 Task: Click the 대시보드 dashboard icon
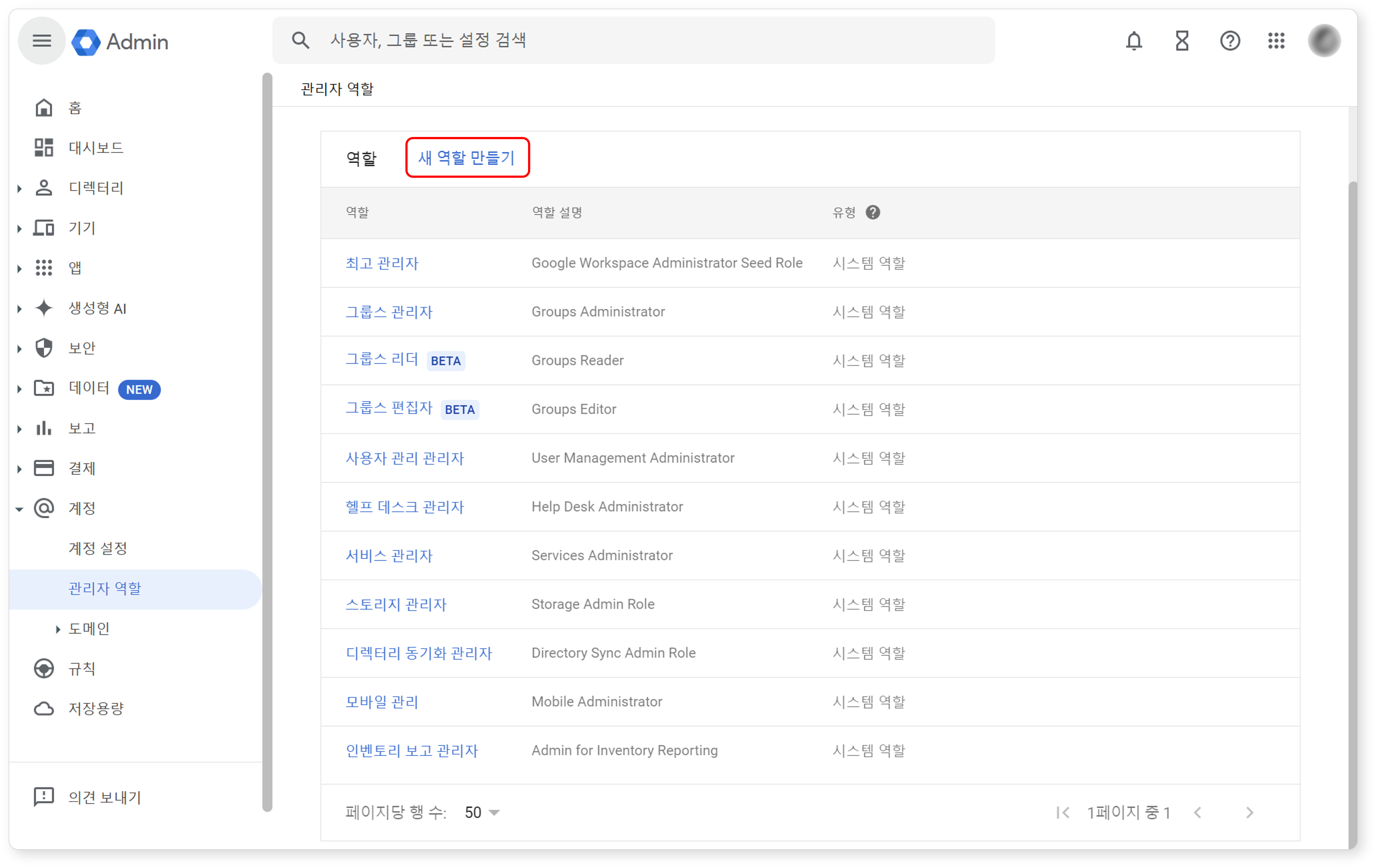pyautogui.click(x=44, y=147)
